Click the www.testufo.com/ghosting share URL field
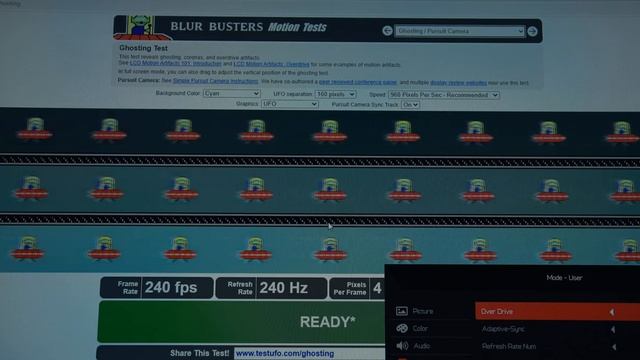This screenshot has height=360, width=640. pyautogui.click(x=309, y=353)
